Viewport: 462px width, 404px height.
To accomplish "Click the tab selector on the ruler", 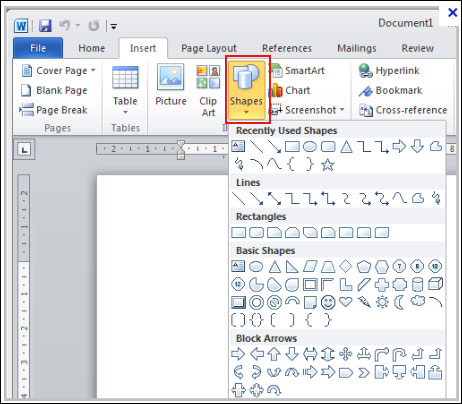I will point(24,150).
